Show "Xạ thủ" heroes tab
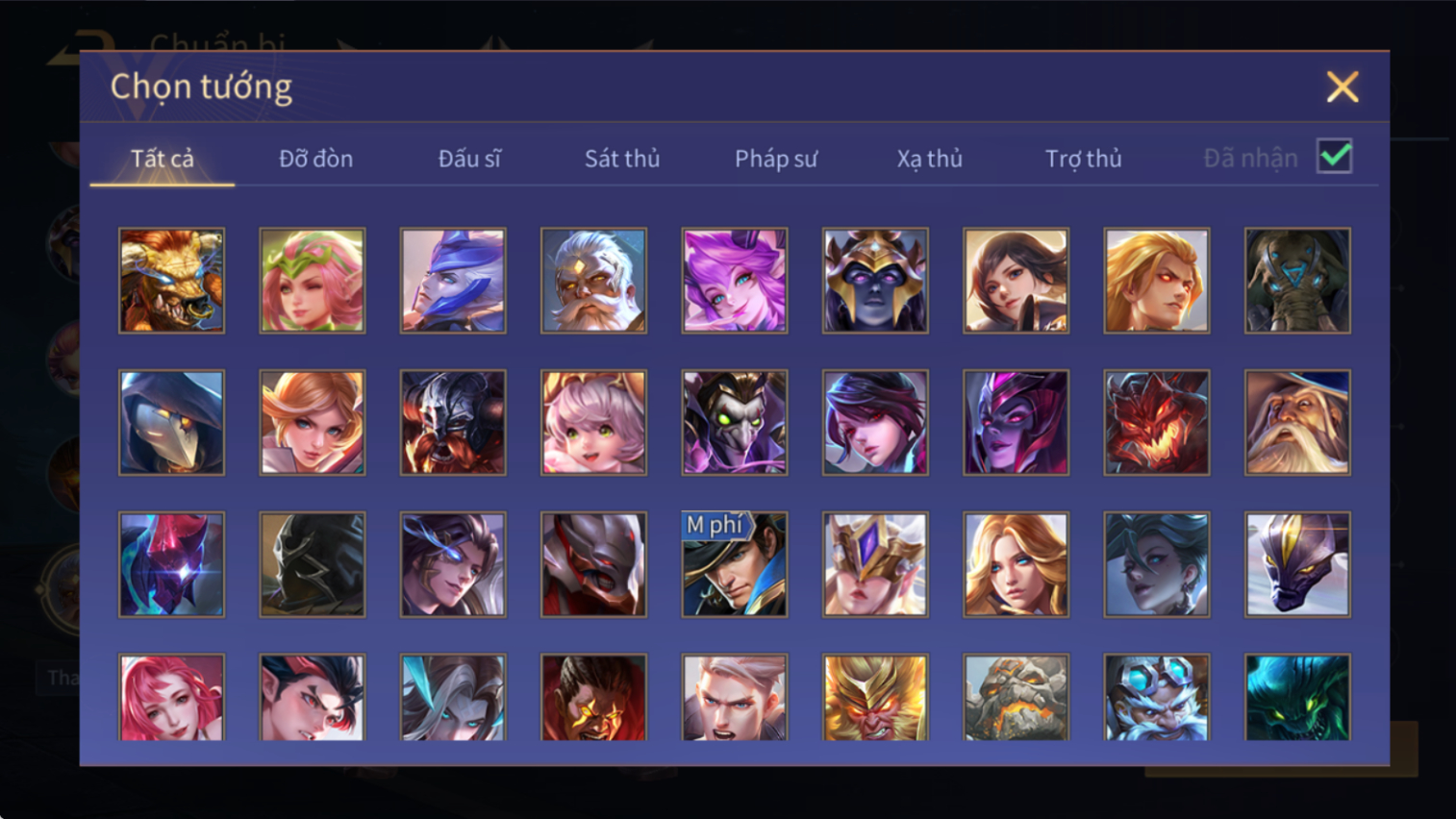1456x819 pixels. point(930,159)
